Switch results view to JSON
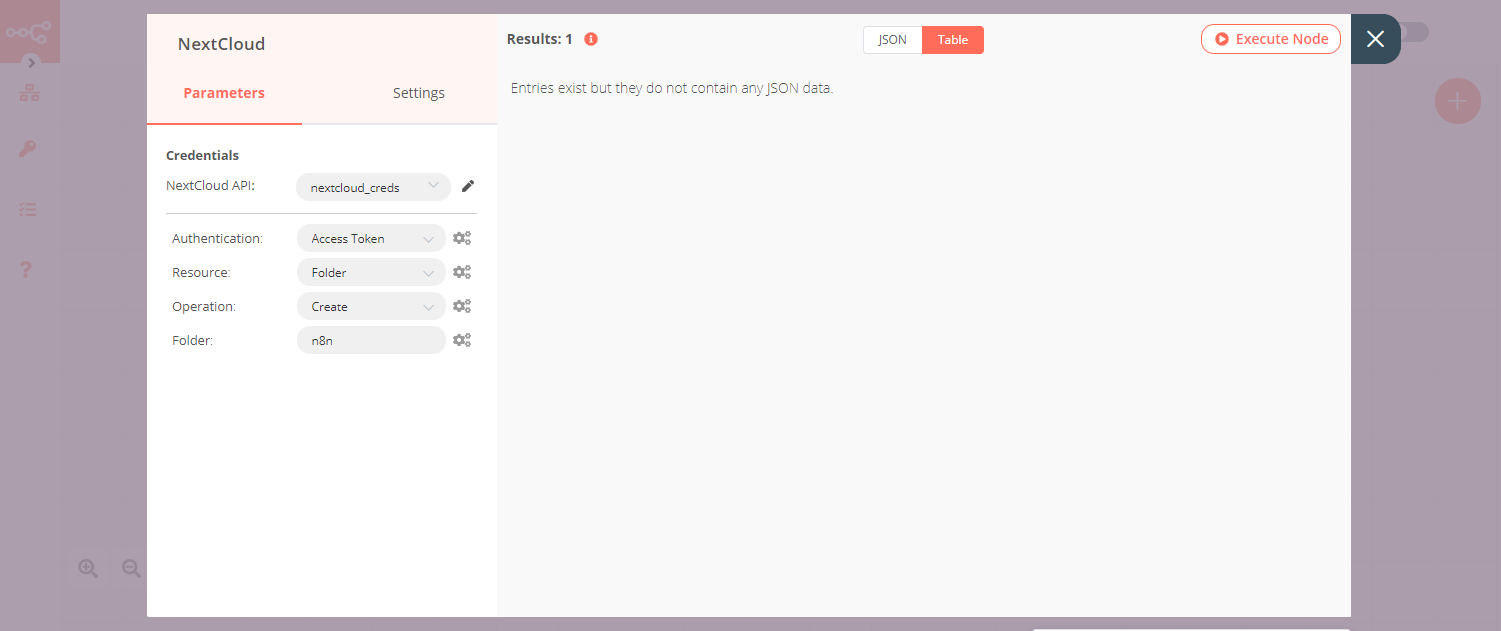 [x=892, y=39]
